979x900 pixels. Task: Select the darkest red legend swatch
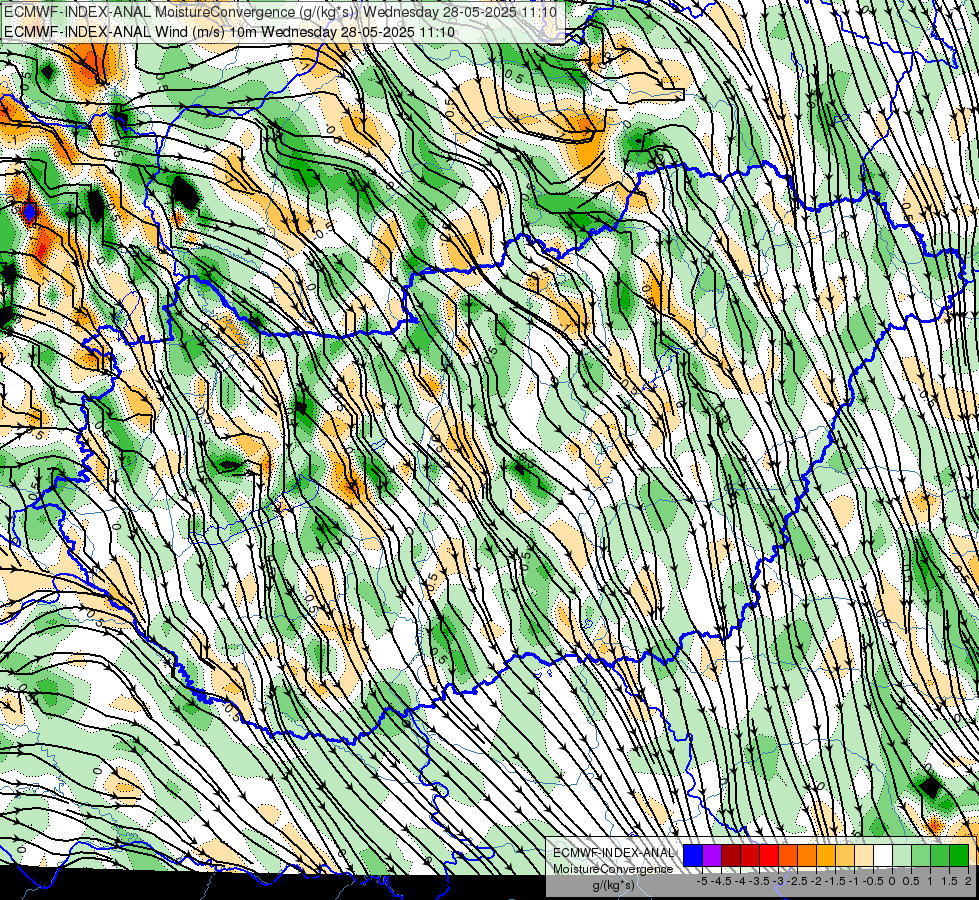(731, 855)
